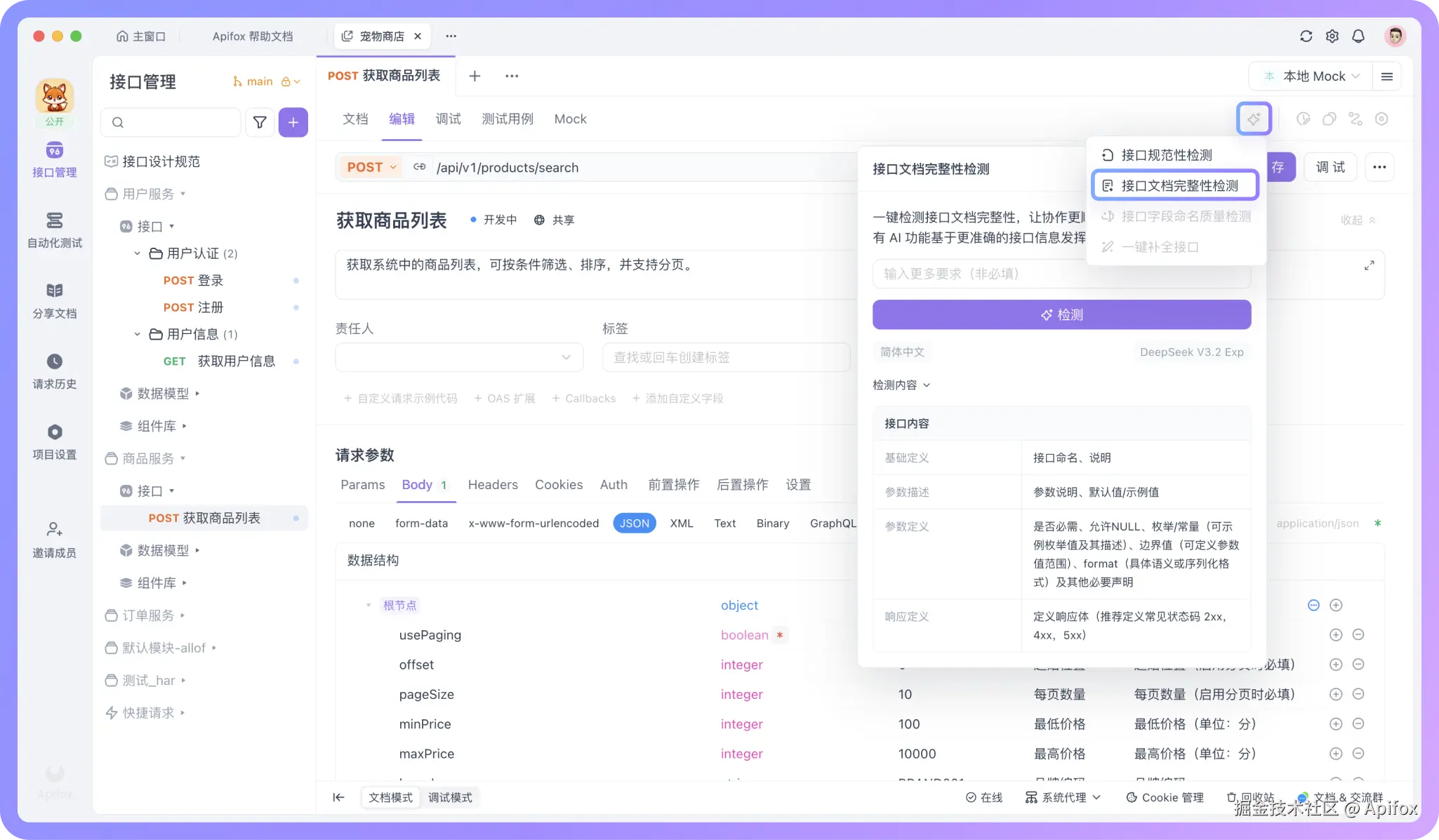Expand the description field fullscreen icon
Screen dimensions: 1439x840
click(x=1369, y=265)
